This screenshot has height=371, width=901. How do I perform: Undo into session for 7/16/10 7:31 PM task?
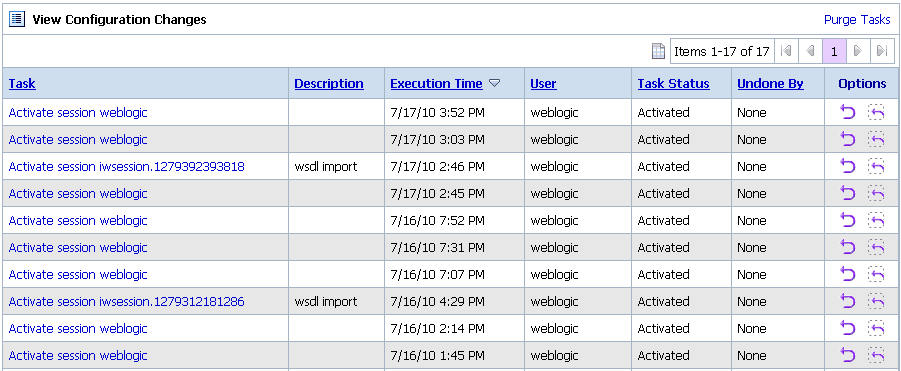click(876, 248)
